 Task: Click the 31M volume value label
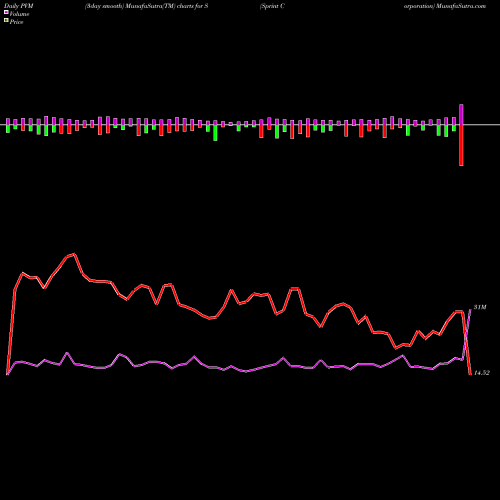(480, 307)
